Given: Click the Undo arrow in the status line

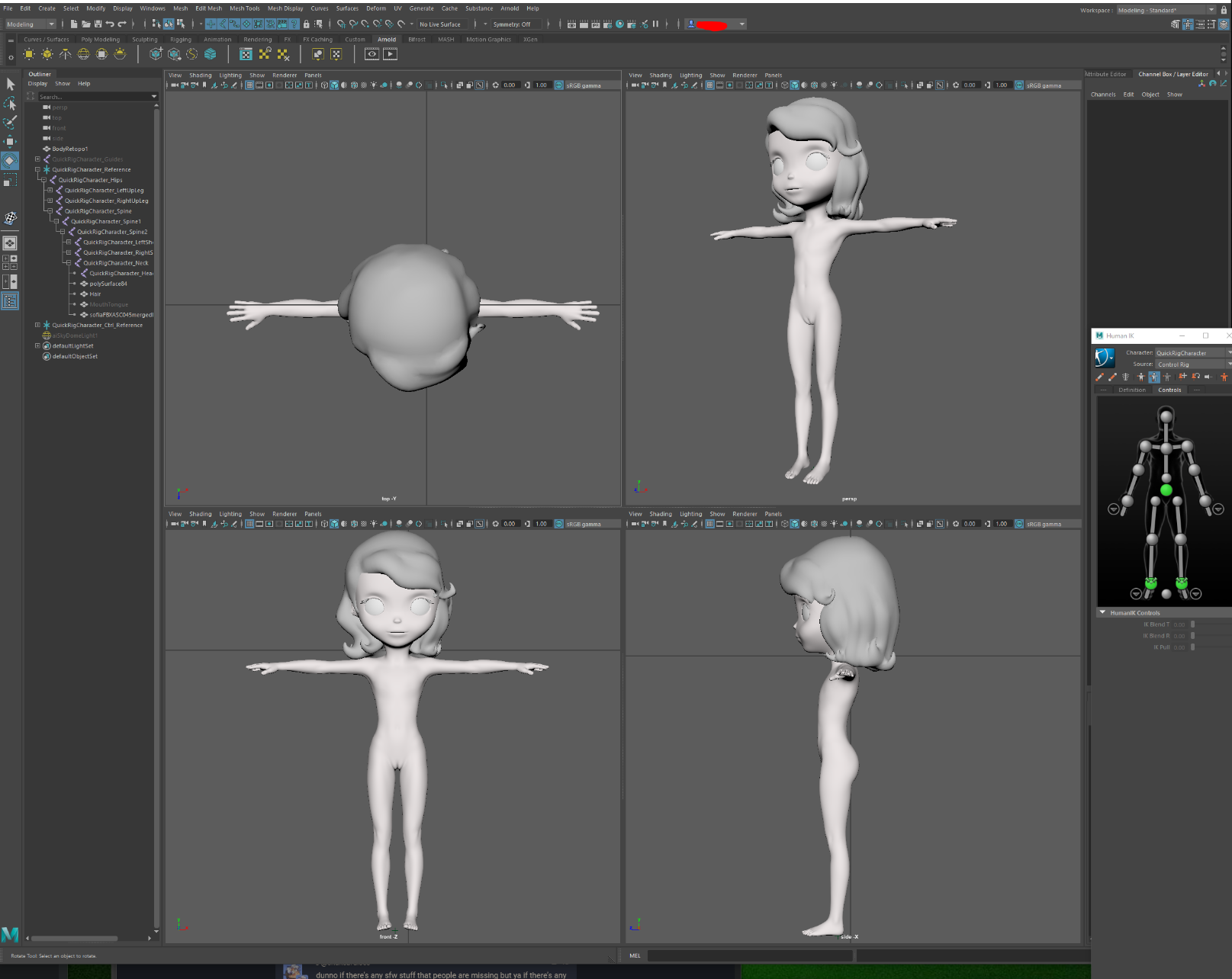Looking at the screenshot, I should click(110, 24).
